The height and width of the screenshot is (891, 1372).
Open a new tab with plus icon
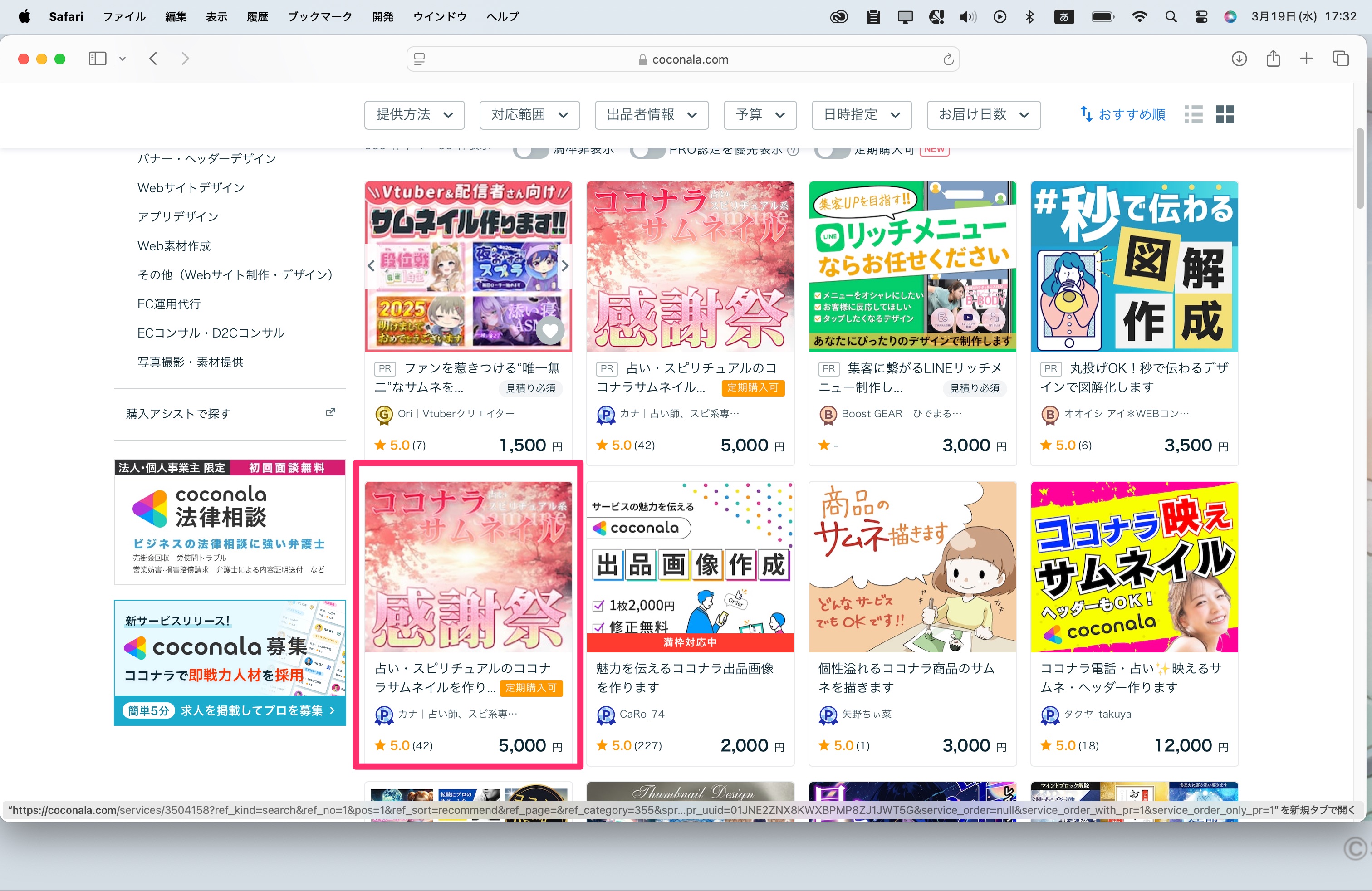[1306, 58]
